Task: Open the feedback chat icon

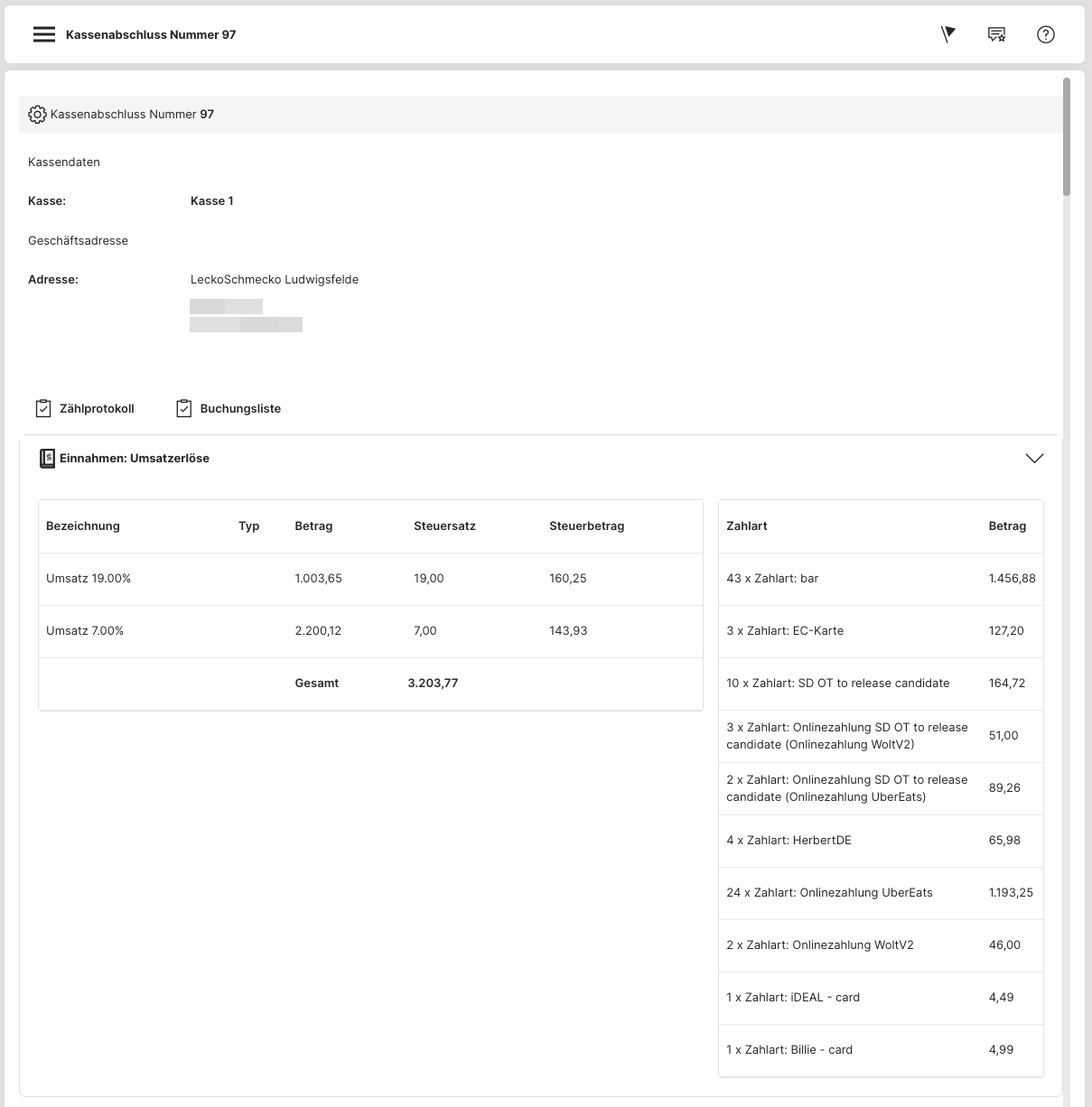Action: point(996,34)
